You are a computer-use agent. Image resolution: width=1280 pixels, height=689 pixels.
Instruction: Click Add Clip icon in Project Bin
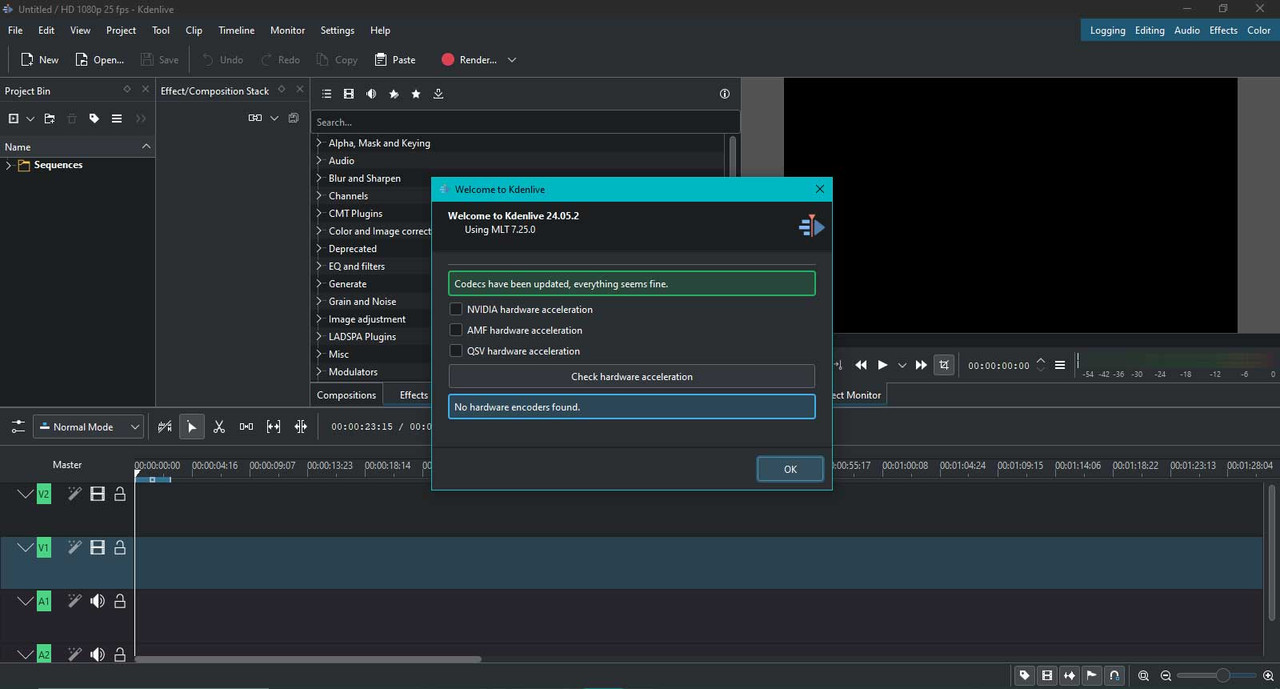coord(14,118)
